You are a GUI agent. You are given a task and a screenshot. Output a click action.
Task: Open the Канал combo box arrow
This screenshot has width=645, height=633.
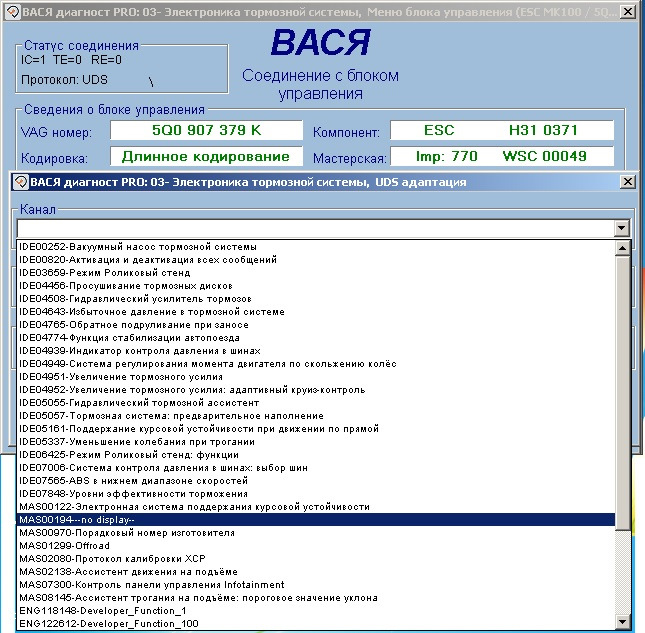click(622, 228)
